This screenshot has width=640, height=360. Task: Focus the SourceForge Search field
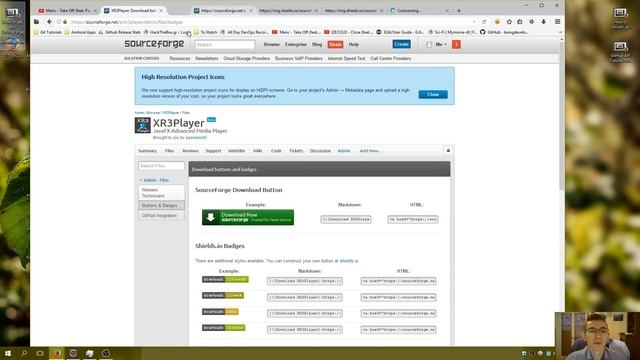click(224, 44)
